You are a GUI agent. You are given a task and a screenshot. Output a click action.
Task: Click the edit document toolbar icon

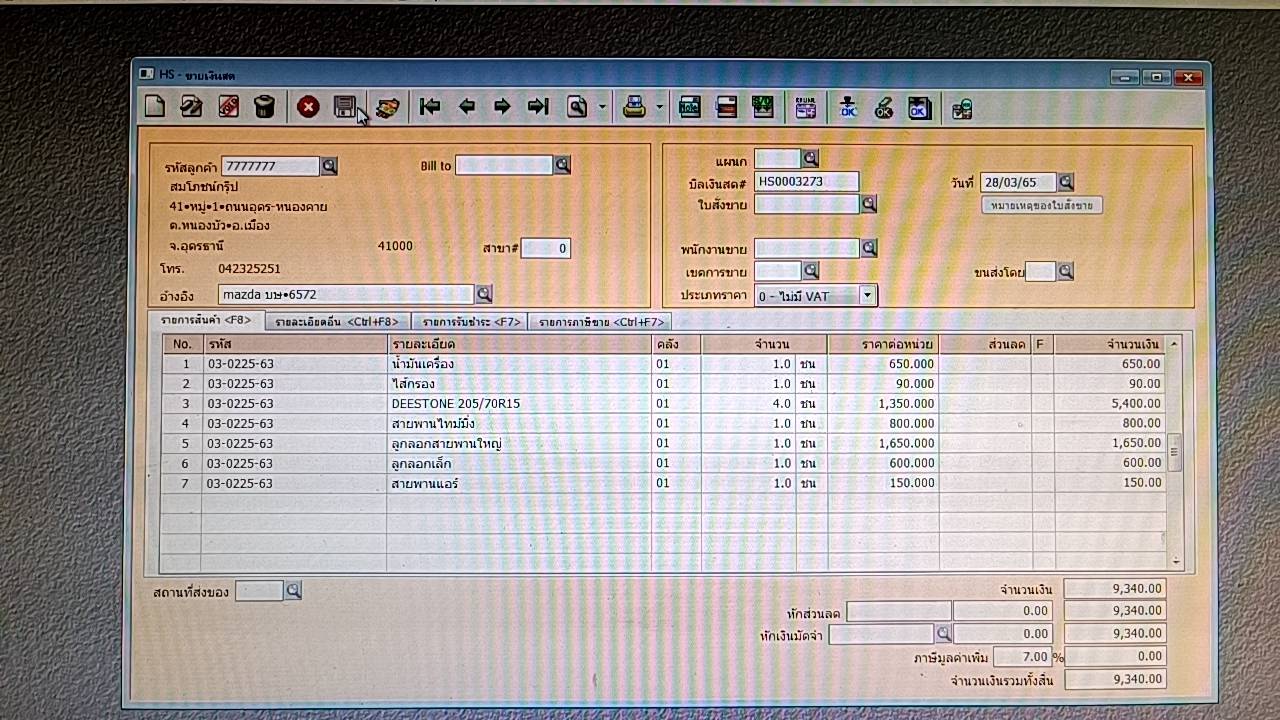pos(191,106)
